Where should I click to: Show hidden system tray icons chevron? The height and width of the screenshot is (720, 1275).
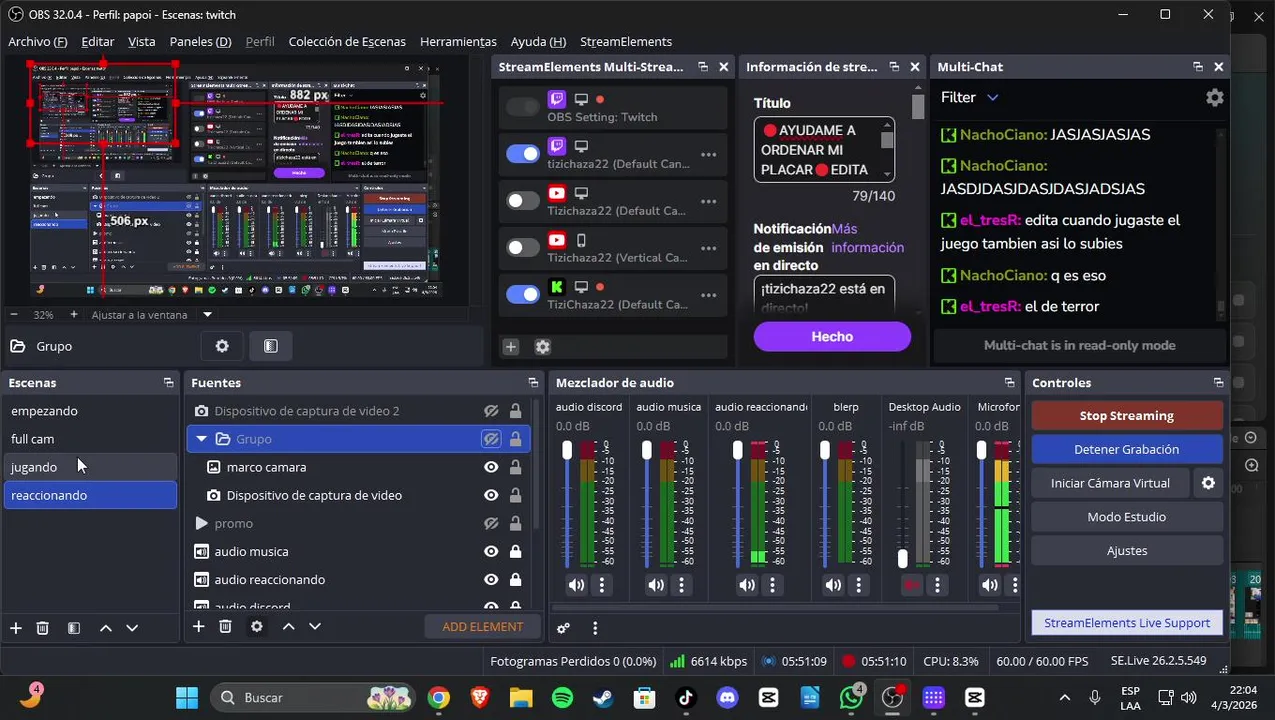pos(1064,698)
